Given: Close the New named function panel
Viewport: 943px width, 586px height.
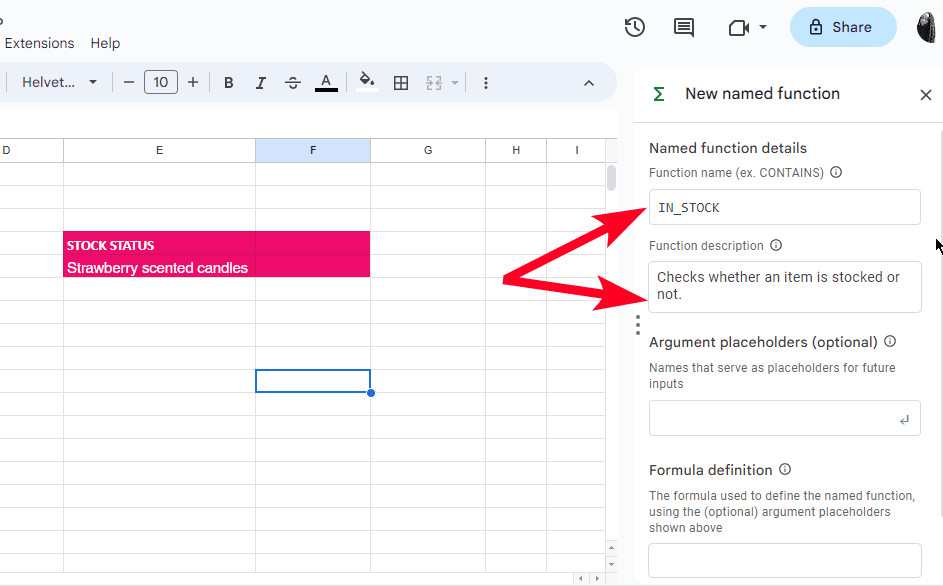Looking at the screenshot, I should 925,94.
